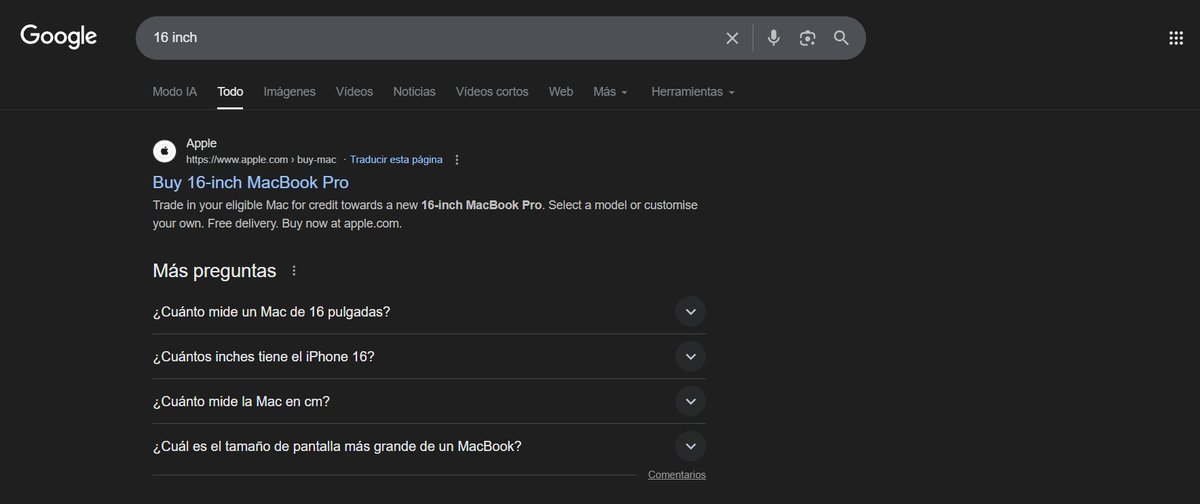Image resolution: width=1200 pixels, height=504 pixels.
Task: Open Google Lens image search icon
Action: pyautogui.click(x=807, y=38)
